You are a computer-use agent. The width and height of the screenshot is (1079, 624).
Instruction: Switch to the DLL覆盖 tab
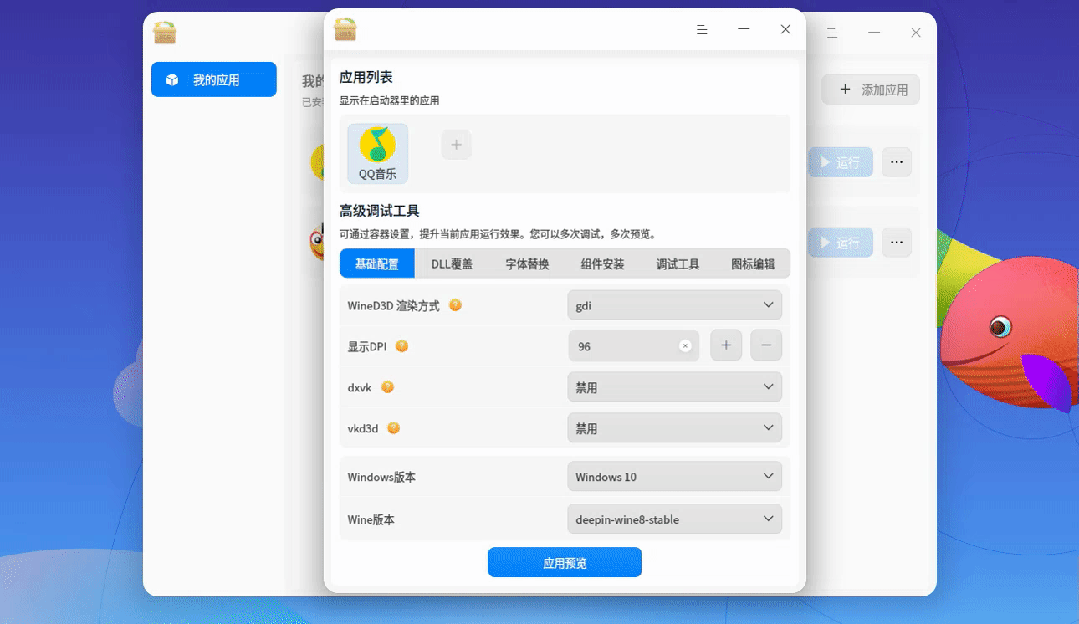click(x=452, y=263)
